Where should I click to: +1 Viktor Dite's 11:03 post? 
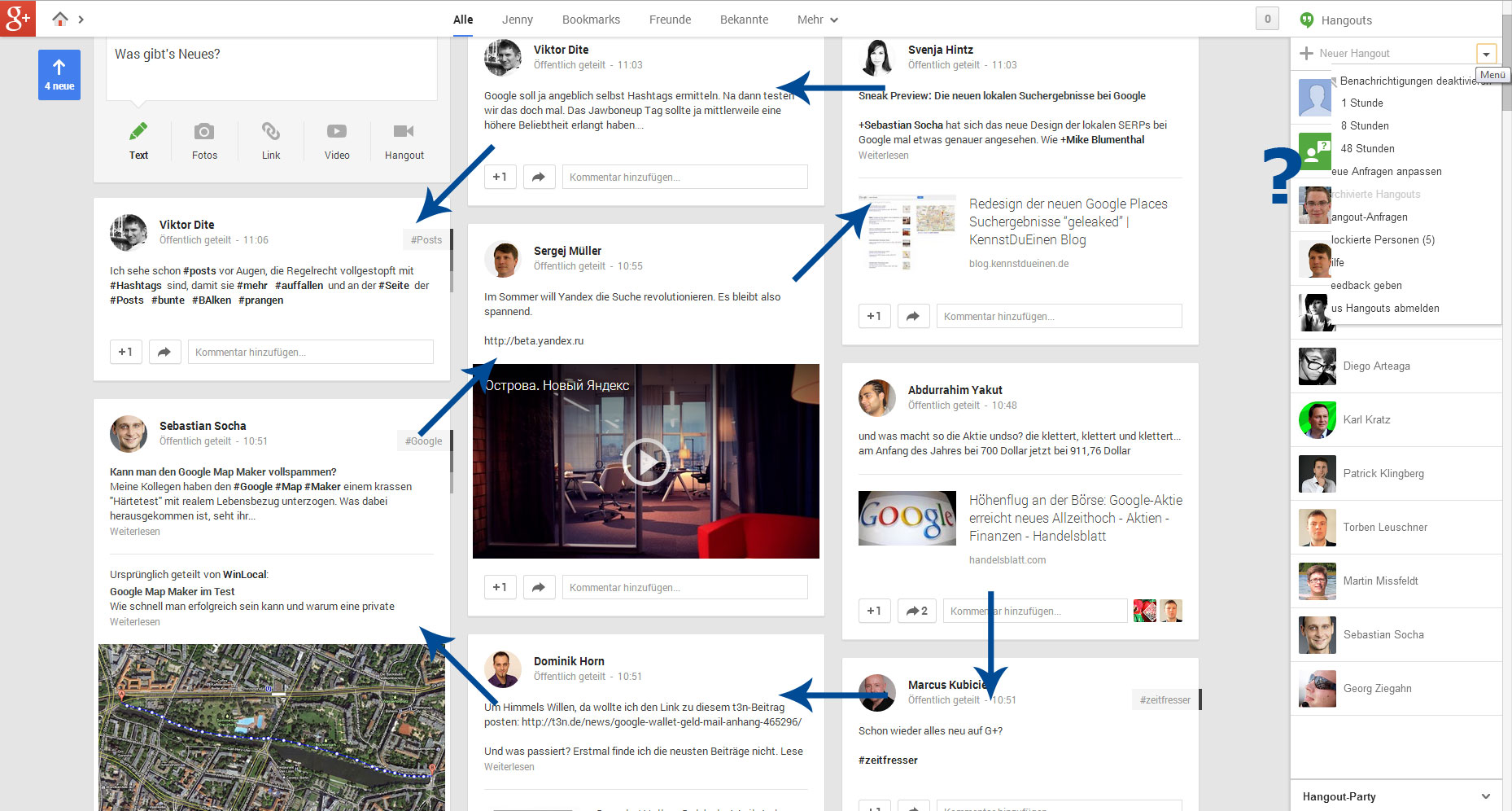click(500, 177)
